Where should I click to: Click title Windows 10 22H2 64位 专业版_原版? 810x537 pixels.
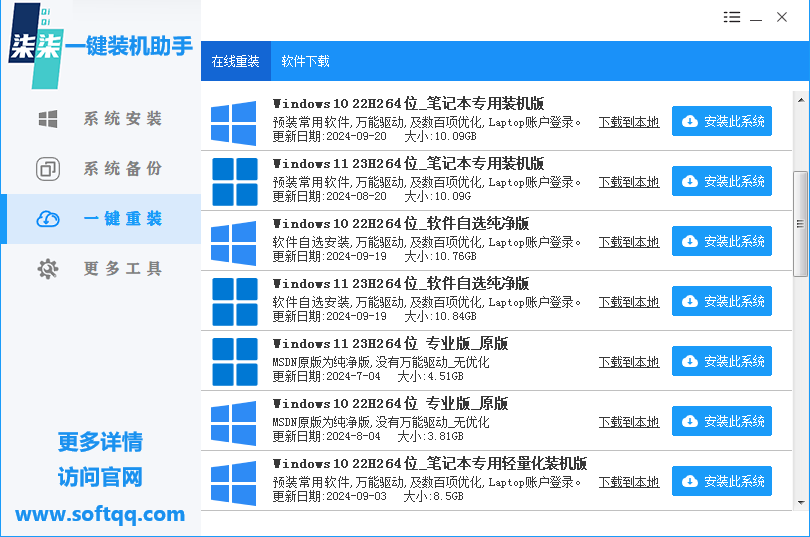pos(391,404)
